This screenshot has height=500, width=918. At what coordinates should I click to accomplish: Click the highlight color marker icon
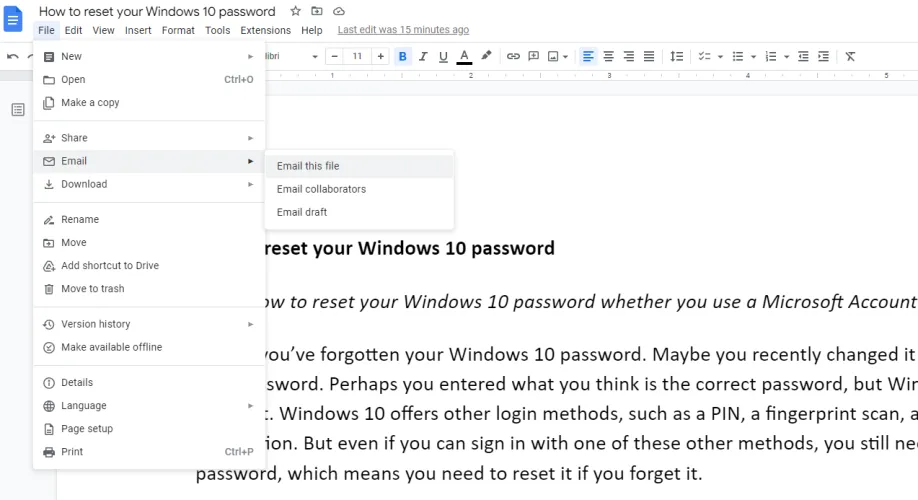pos(486,56)
